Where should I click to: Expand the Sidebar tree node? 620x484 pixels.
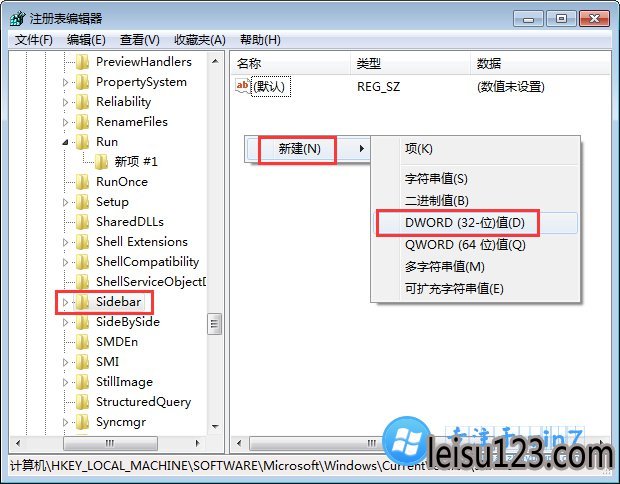(x=66, y=302)
